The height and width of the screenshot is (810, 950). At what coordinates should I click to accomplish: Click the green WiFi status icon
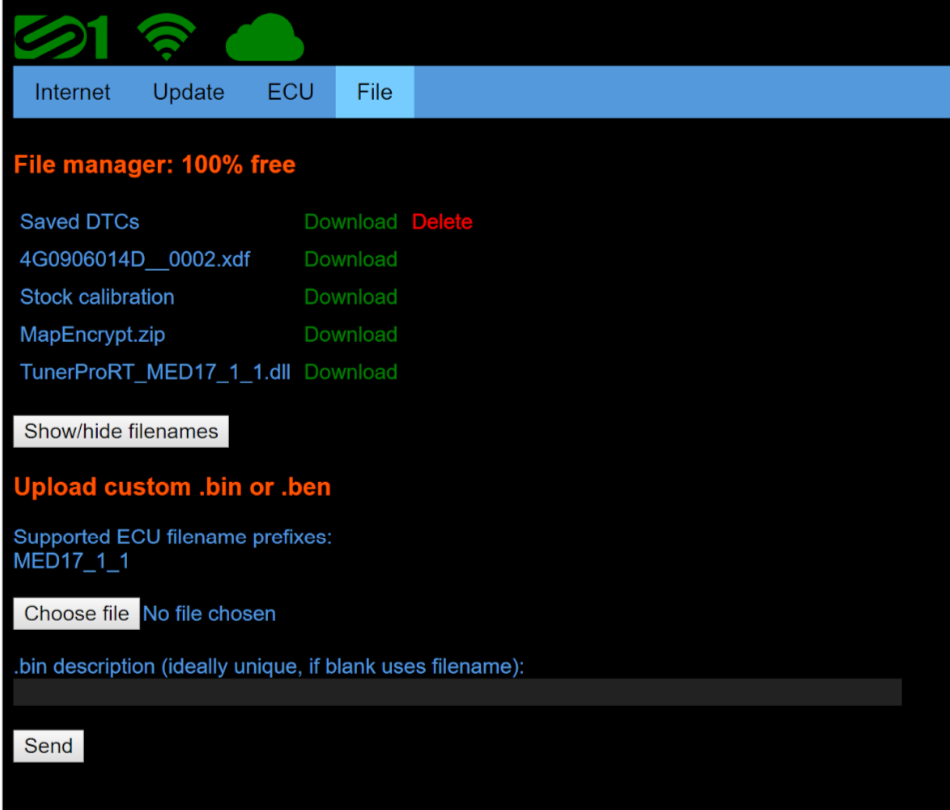click(x=167, y=37)
